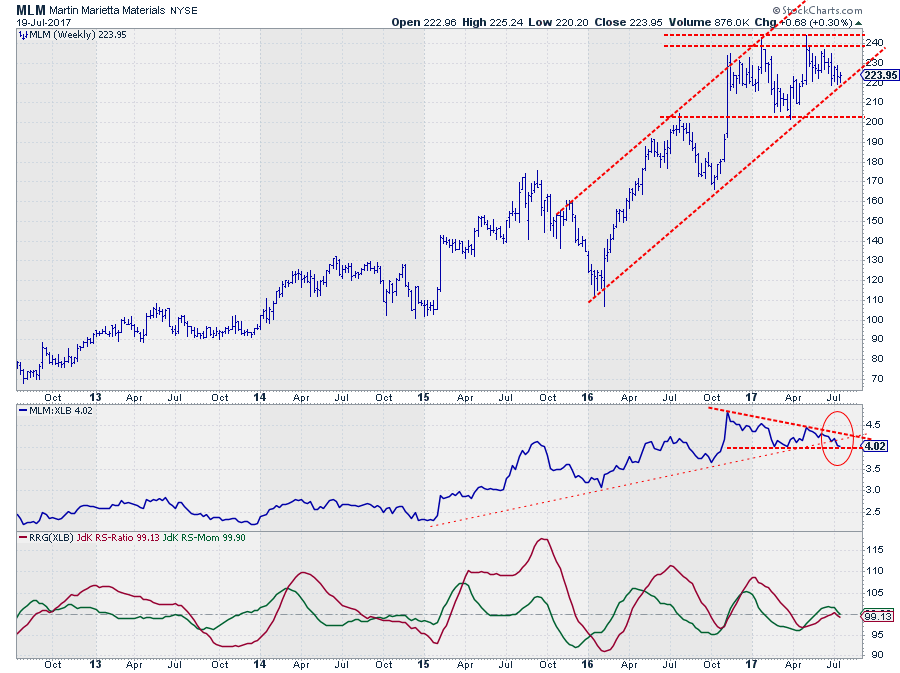Click the 115 RRG axis label
Screen dimensions: 900x673
[x=875, y=550]
